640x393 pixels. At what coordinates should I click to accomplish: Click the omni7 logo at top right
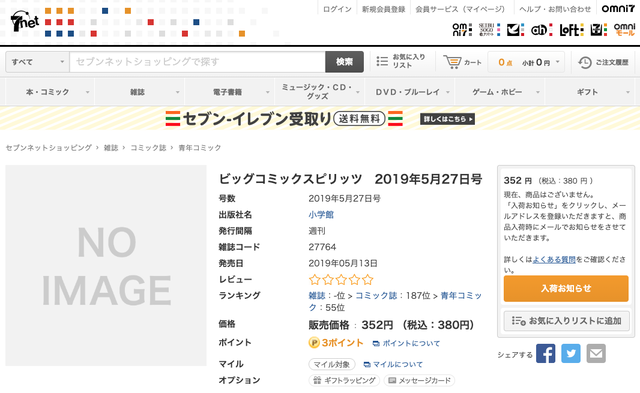pyautogui.click(x=618, y=9)
